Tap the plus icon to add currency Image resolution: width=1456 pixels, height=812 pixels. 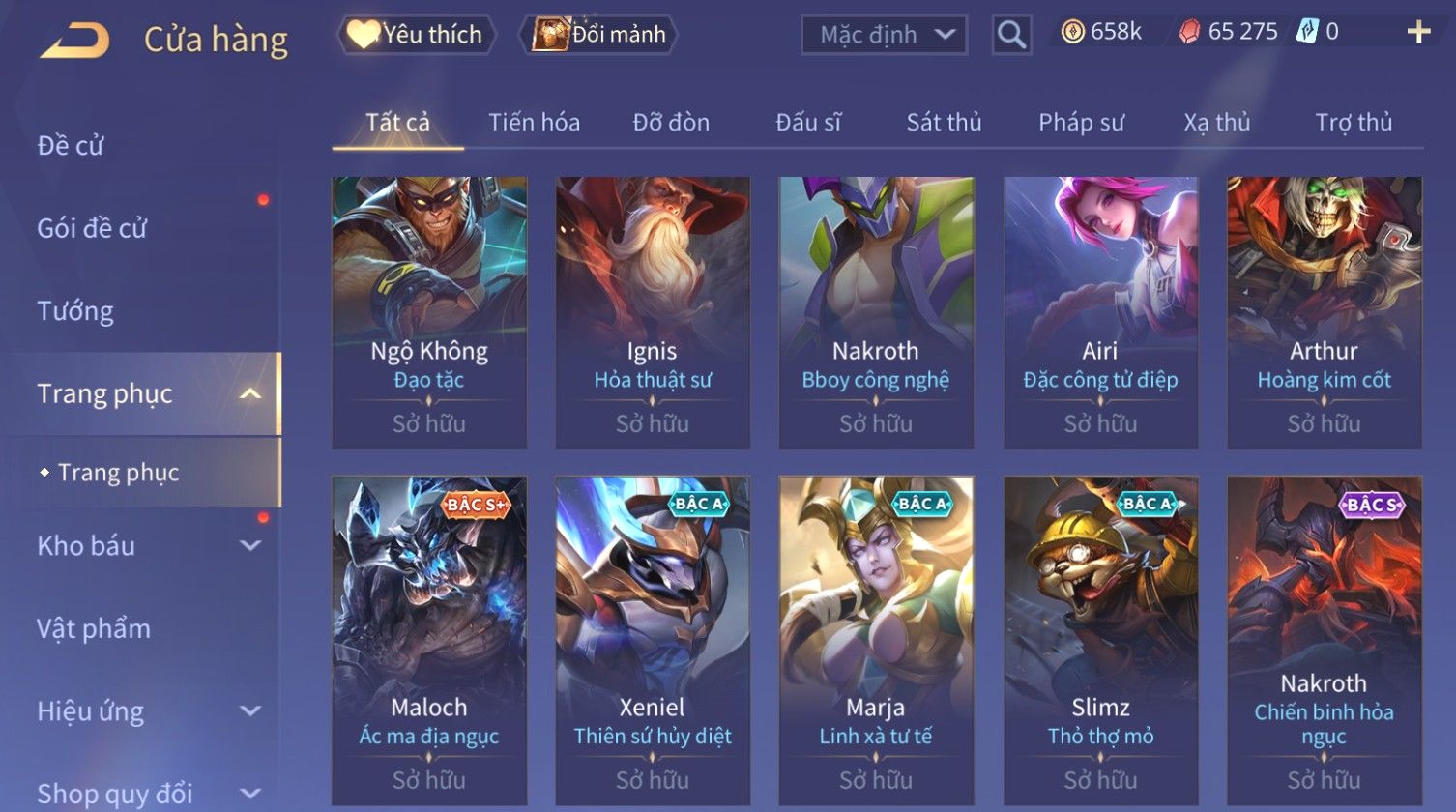(x=1418, y=33)
